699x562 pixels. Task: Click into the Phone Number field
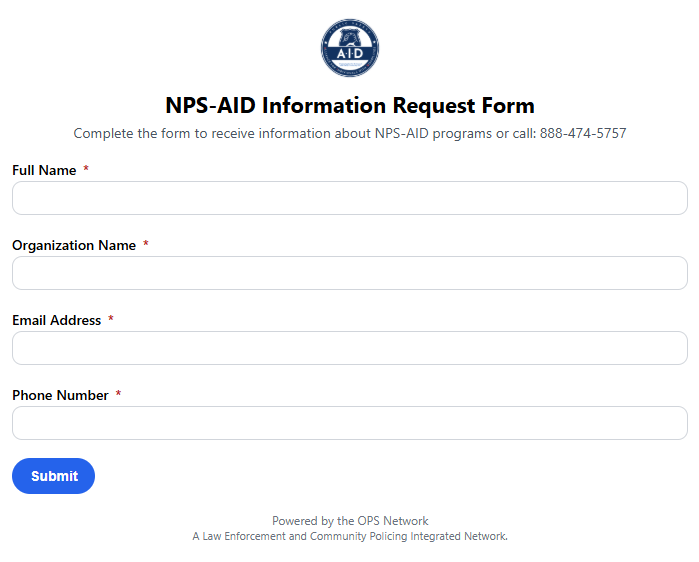(x=350, y=423)
